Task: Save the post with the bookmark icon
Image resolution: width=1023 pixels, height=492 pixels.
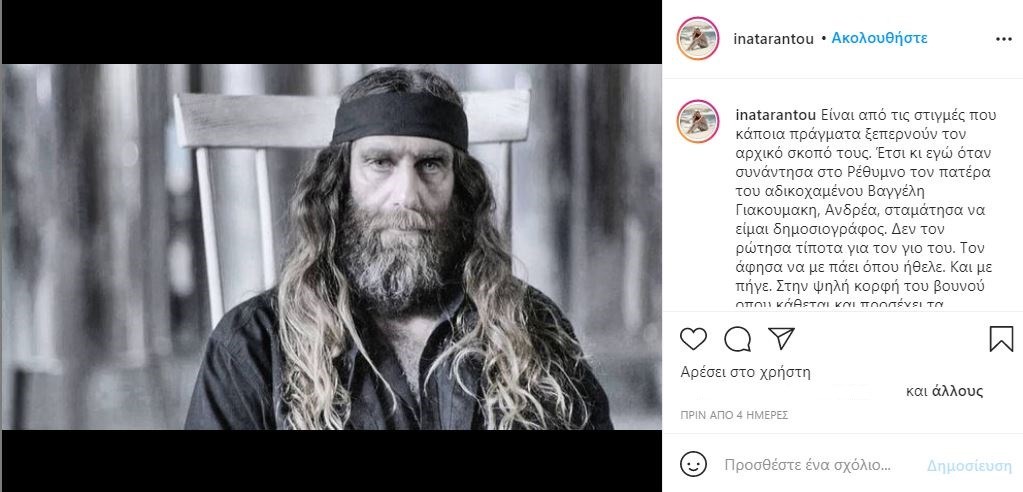Action: (1001, 340)
